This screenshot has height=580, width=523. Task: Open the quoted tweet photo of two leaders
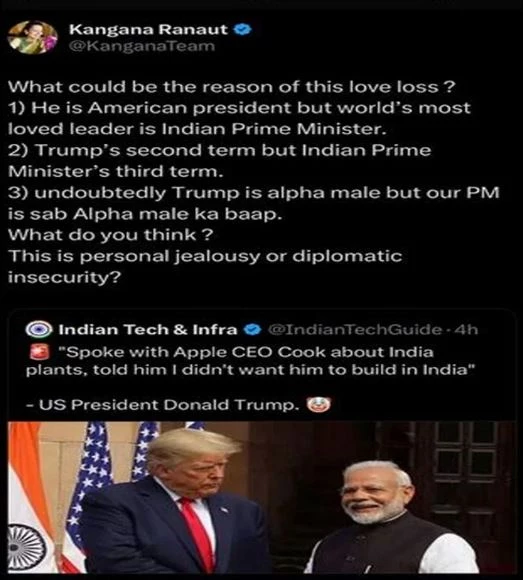[262, 497]
